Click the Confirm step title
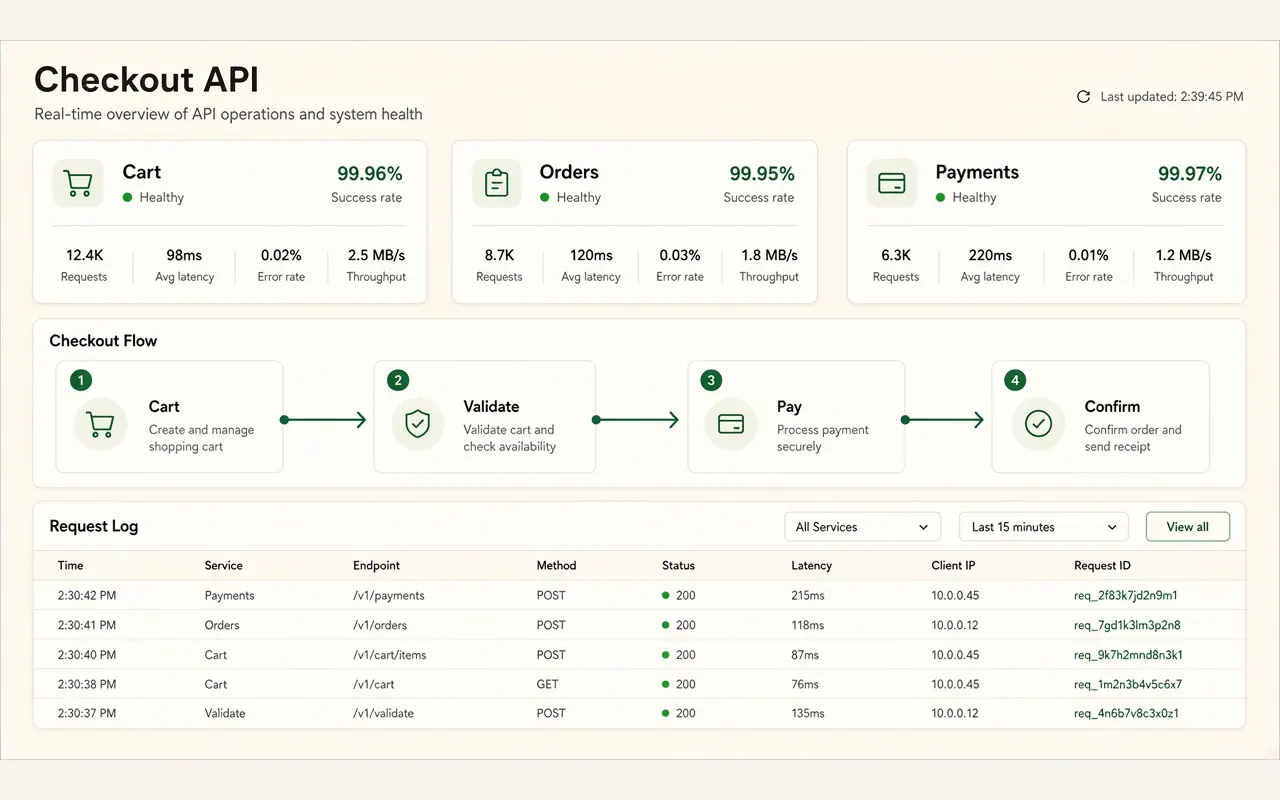Screen dimensions: 1280x800 point(1112,407)
